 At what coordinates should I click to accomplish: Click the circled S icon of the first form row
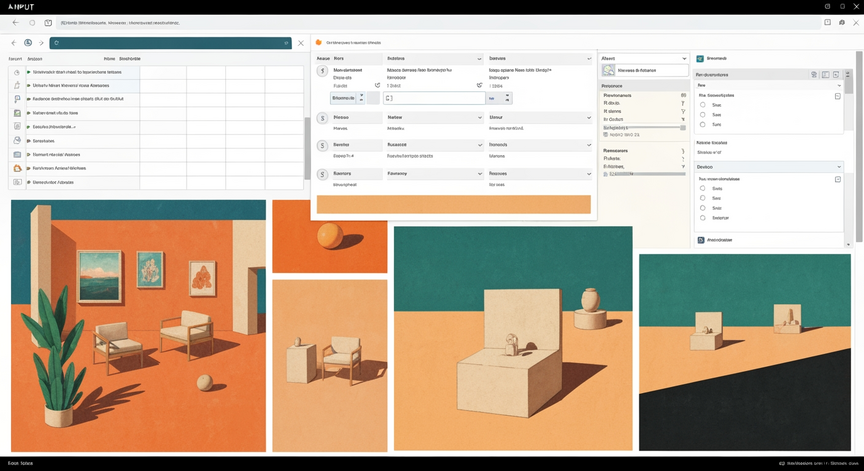pyautogui.click(x=322, y=71)
